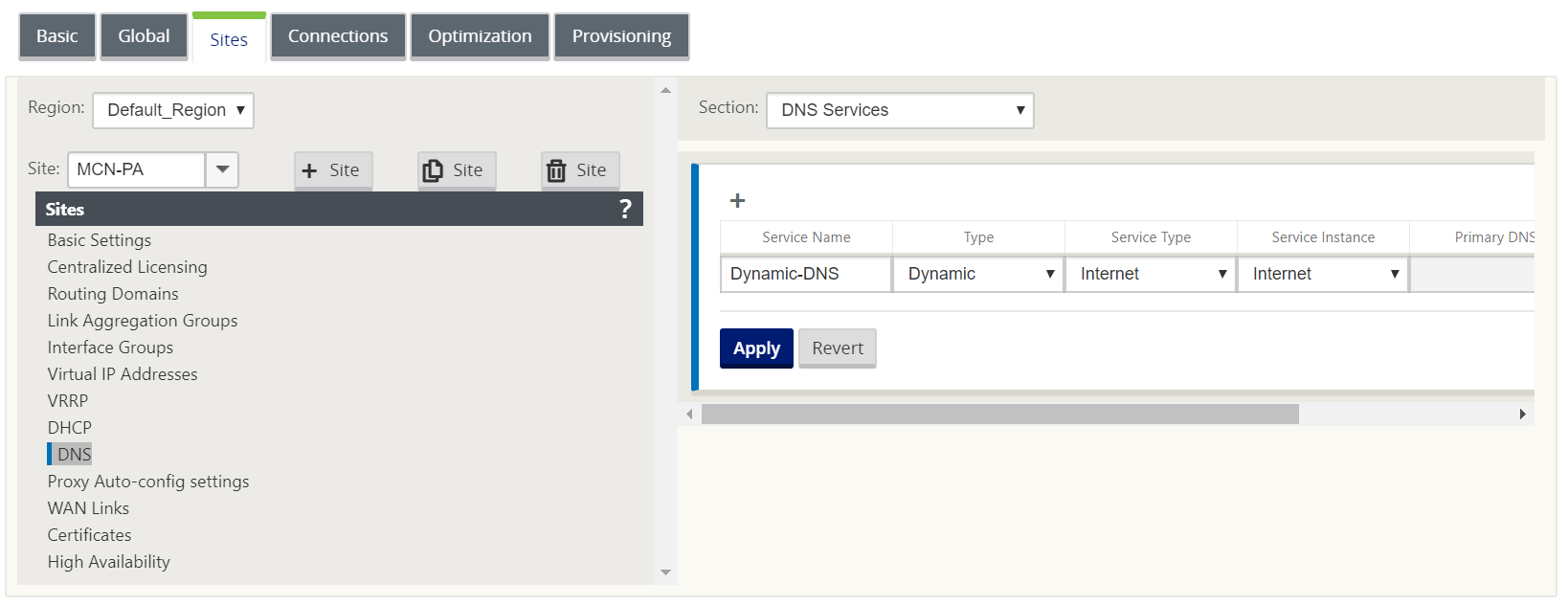The width and height of the screenshot is (1568, 606).
Task: Click the horizontal scrollbar left arrow
Action: [689, 414]
